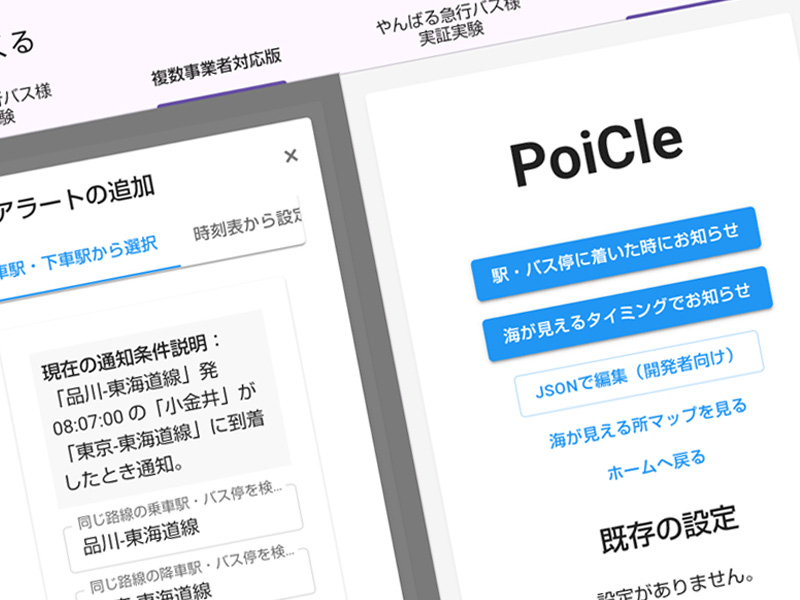The width and height of the screenshot is (800, 600).
Task: Click the 既存の設定 heading
Action: [668, 529]
